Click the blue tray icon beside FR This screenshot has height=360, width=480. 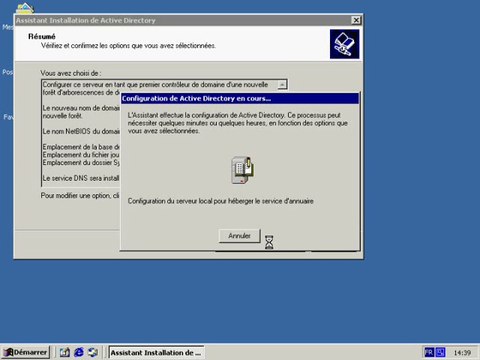[x=440, y=352]
